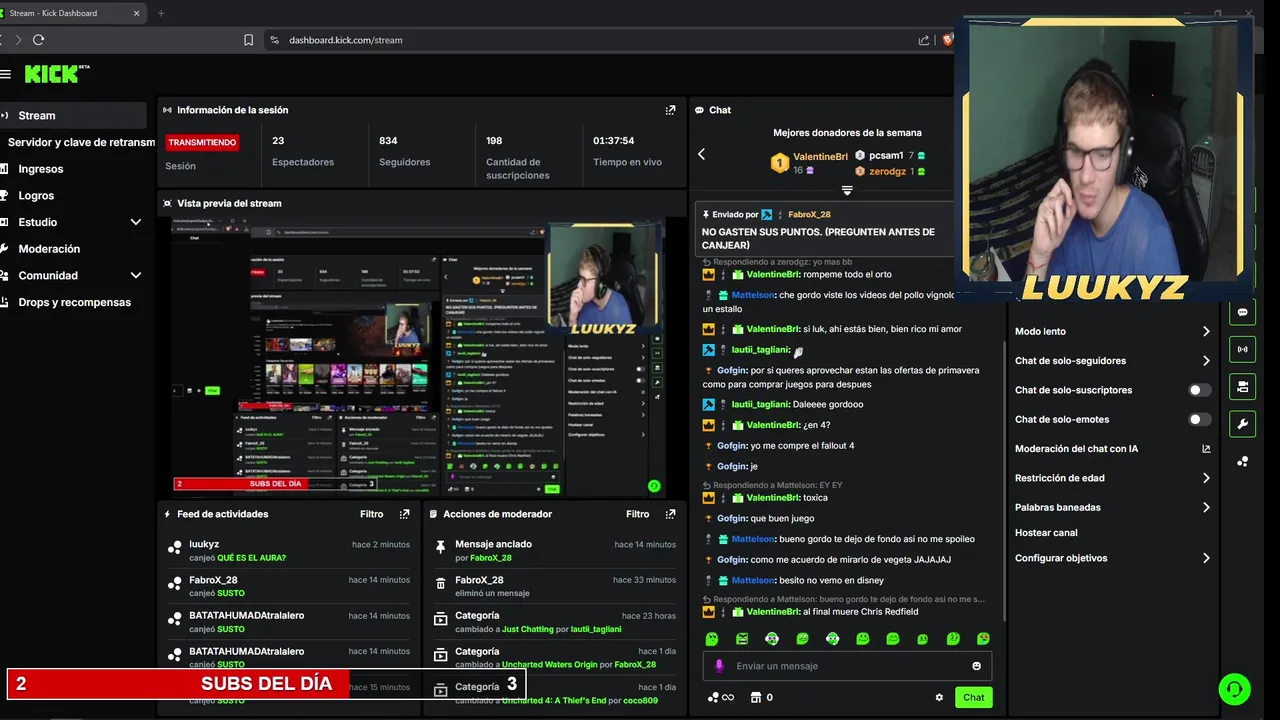
Task: Click the chat bubble icon in right rail
Action: click(x=1242, y=312)
